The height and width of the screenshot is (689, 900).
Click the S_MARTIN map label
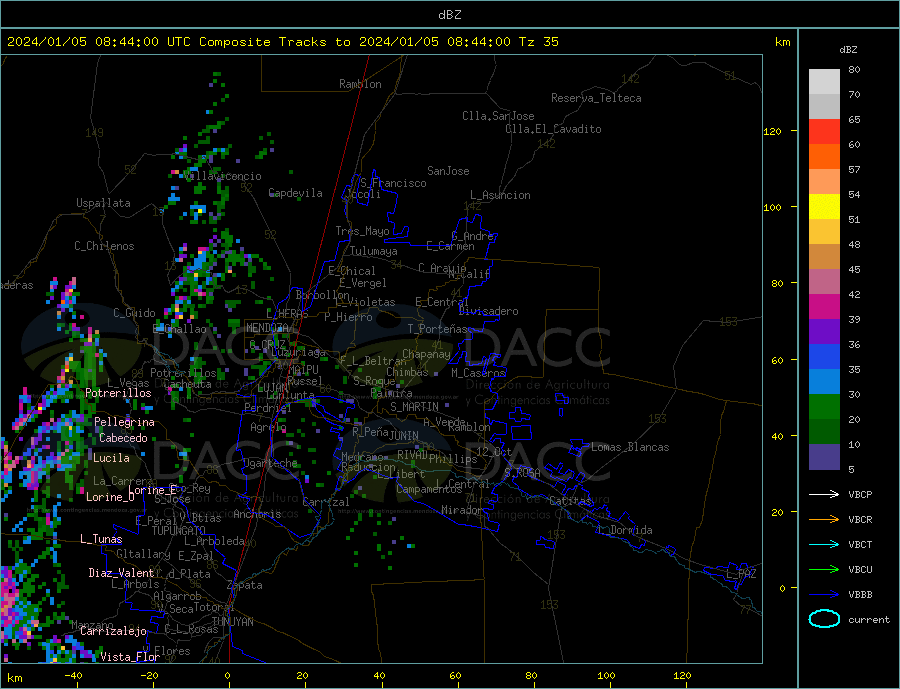coord(414,407)
